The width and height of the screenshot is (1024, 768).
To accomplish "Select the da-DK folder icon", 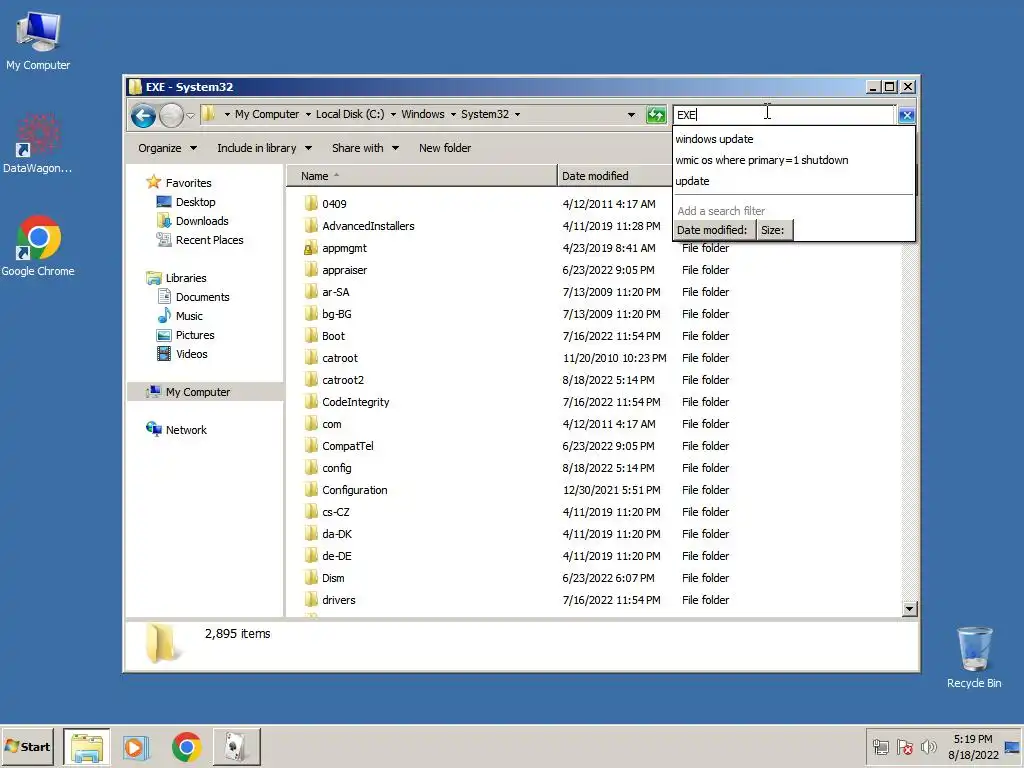I will click(311, 534).
